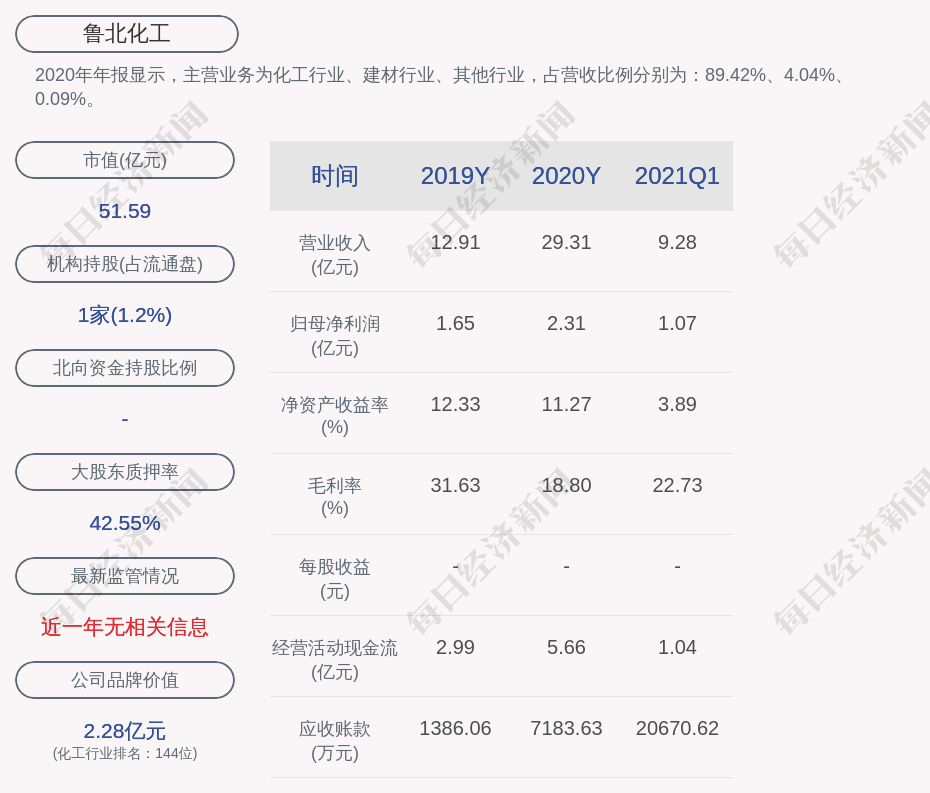The height and width of the screenshot is (793, 930).
Task: Select the 2020Y ROE value 11.27
Action: (566, 405)
